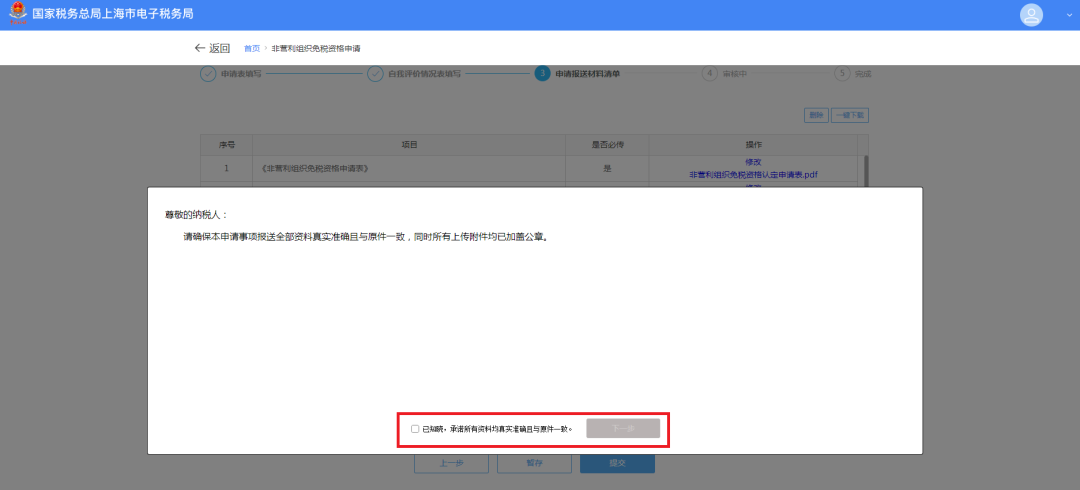1080x490 pixels.
Task: Click the materials table vertical scrollbar
Action: (x=866, y=168)
